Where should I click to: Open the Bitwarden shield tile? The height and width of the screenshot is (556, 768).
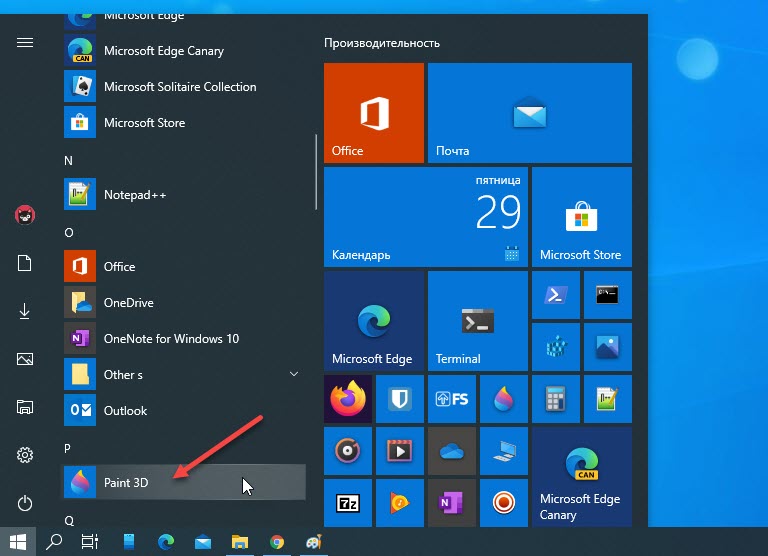(x=400, y=399)
